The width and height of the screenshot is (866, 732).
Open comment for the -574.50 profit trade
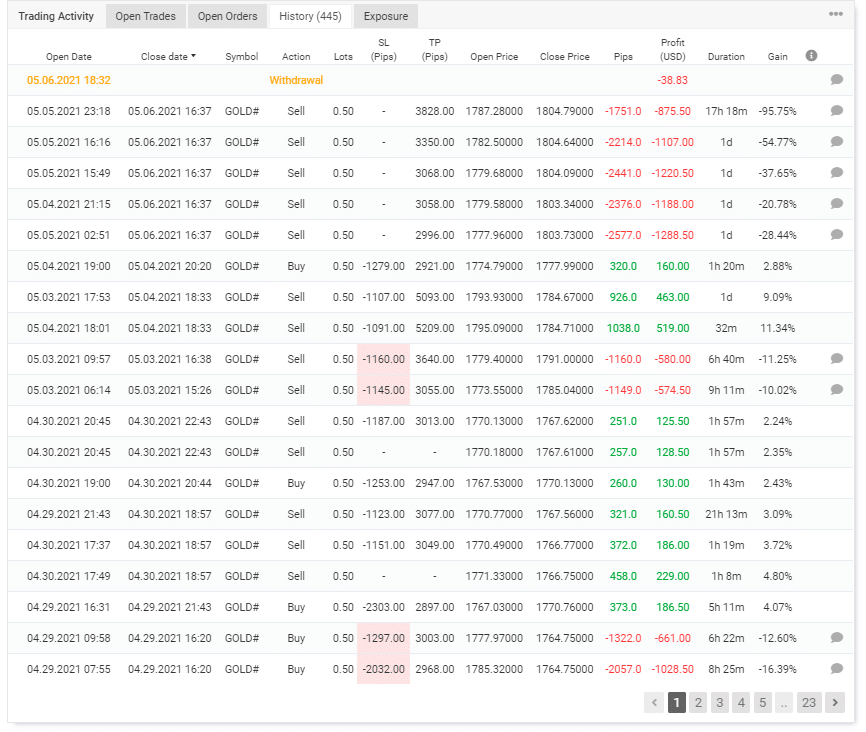click(837, 389)
